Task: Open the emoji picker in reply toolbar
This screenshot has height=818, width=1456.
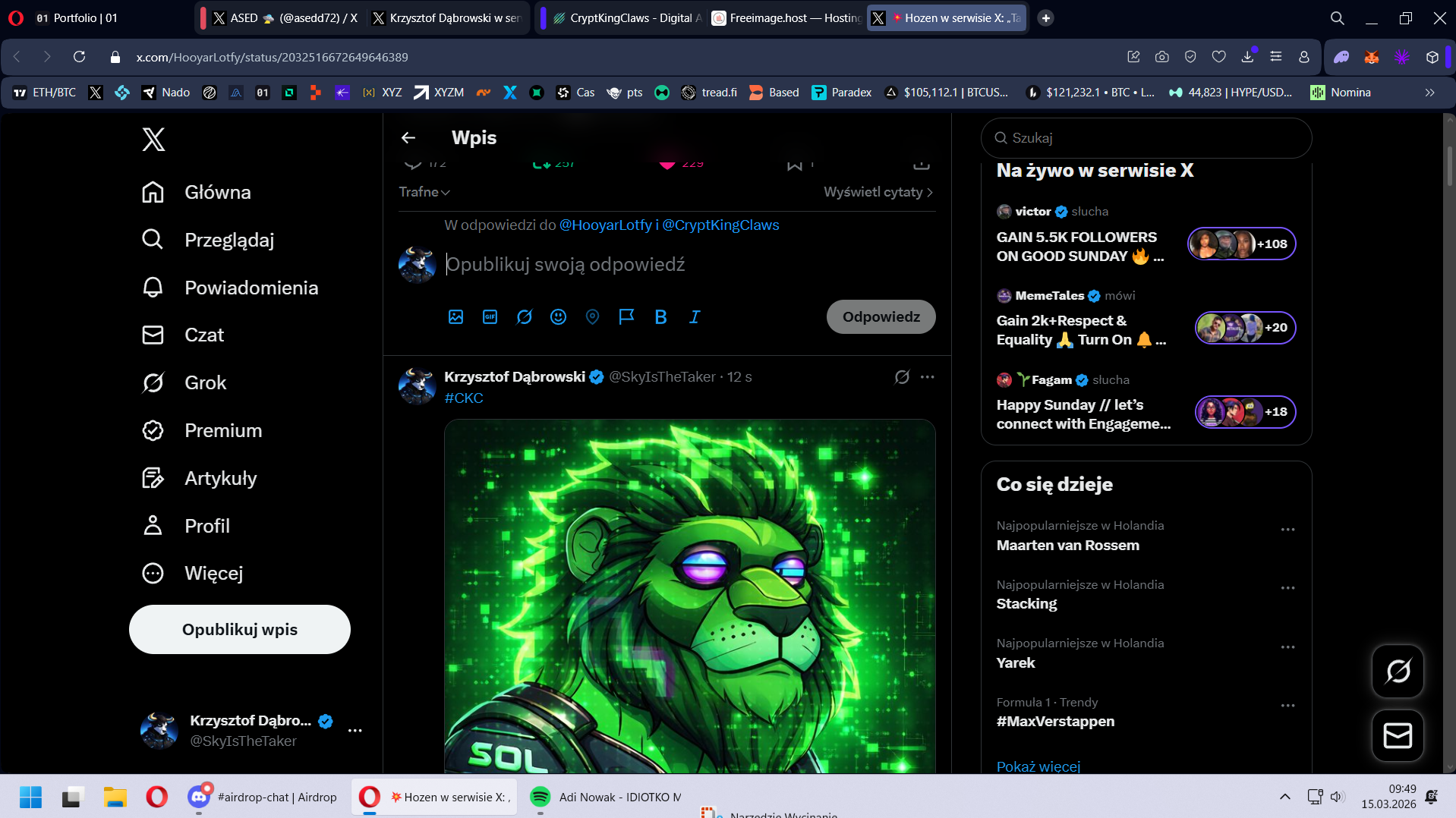Action: click(558, 317)
